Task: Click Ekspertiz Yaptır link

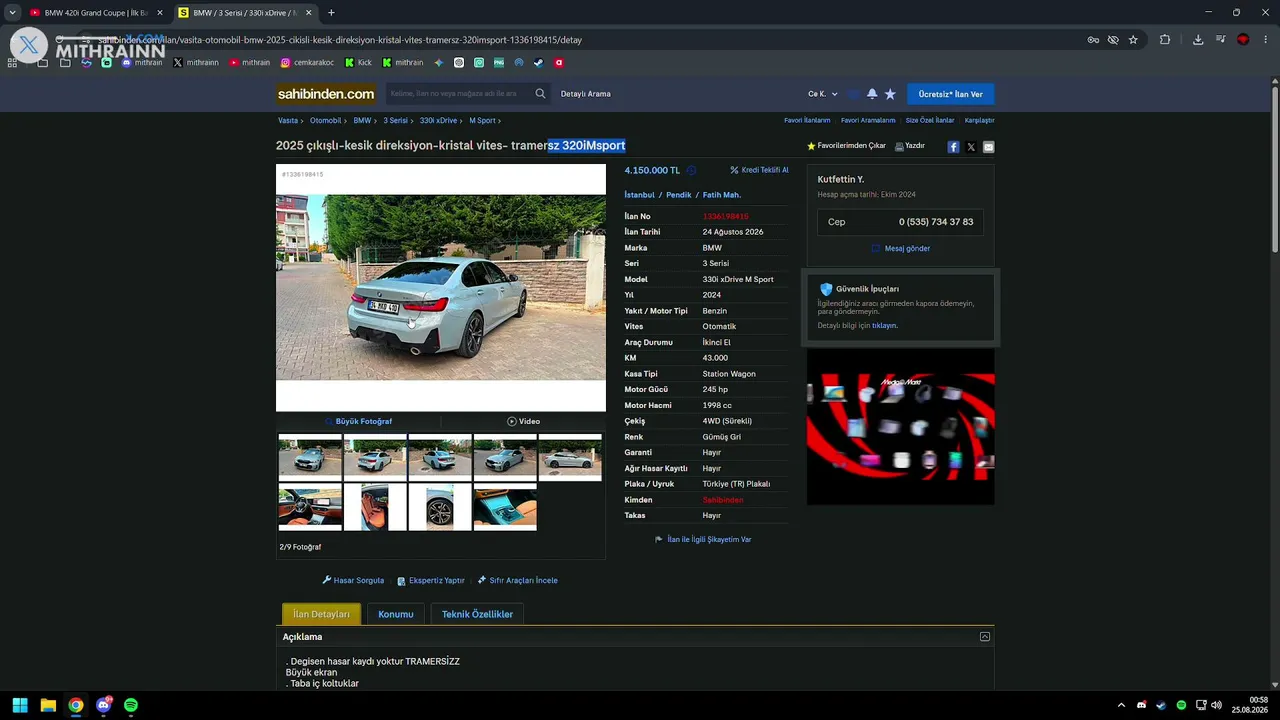Action: 431,580
